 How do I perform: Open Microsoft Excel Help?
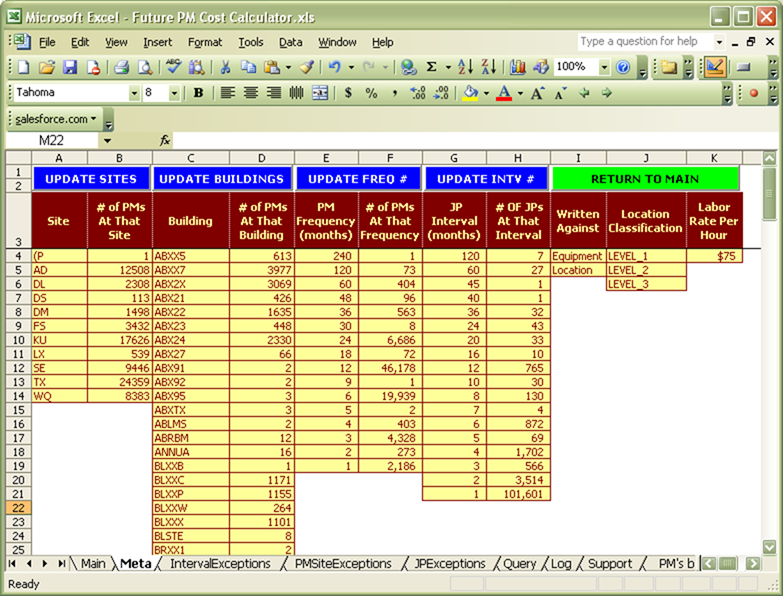pos(623,66)
